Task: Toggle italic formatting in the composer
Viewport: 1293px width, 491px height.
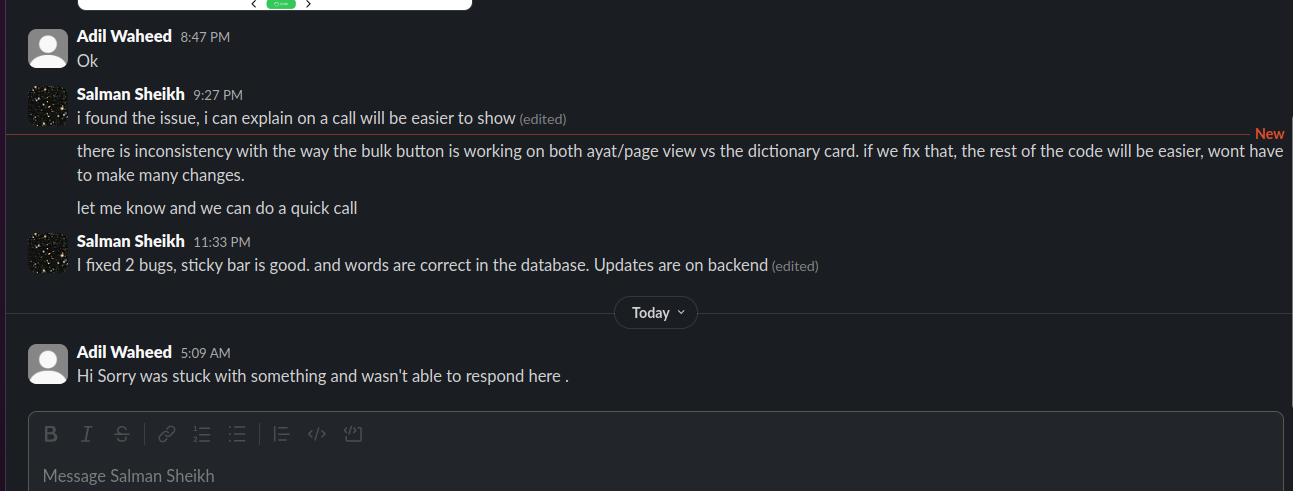Action: tap(87, 434)
